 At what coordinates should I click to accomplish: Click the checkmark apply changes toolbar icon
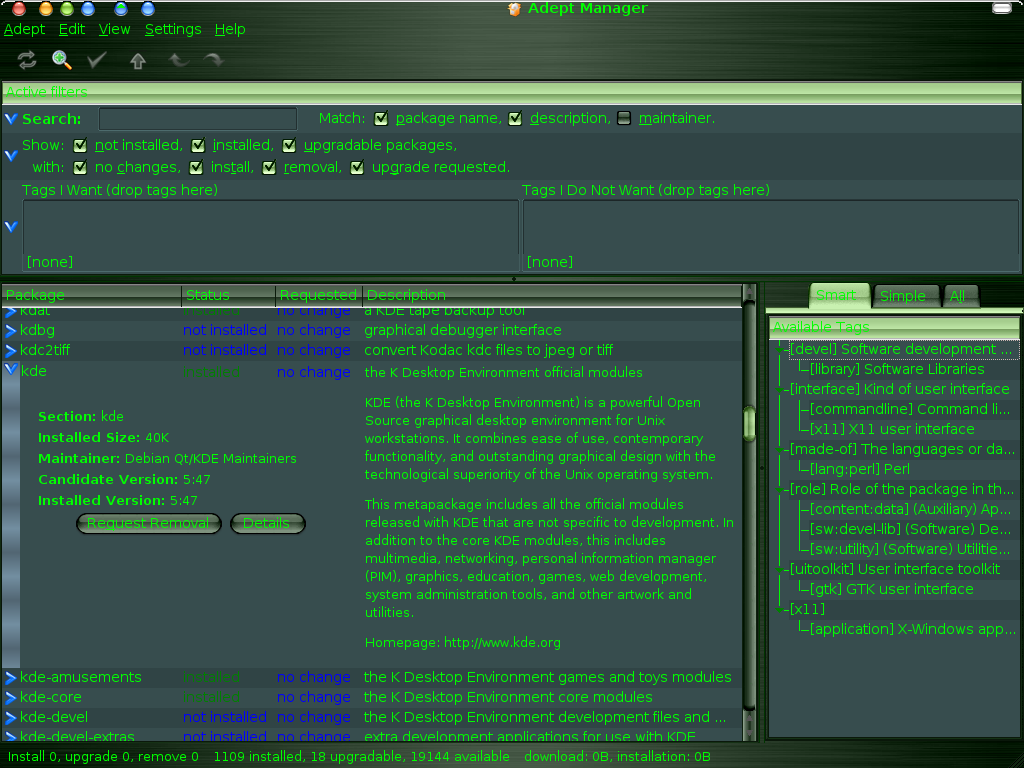click(x=97, y=60)
